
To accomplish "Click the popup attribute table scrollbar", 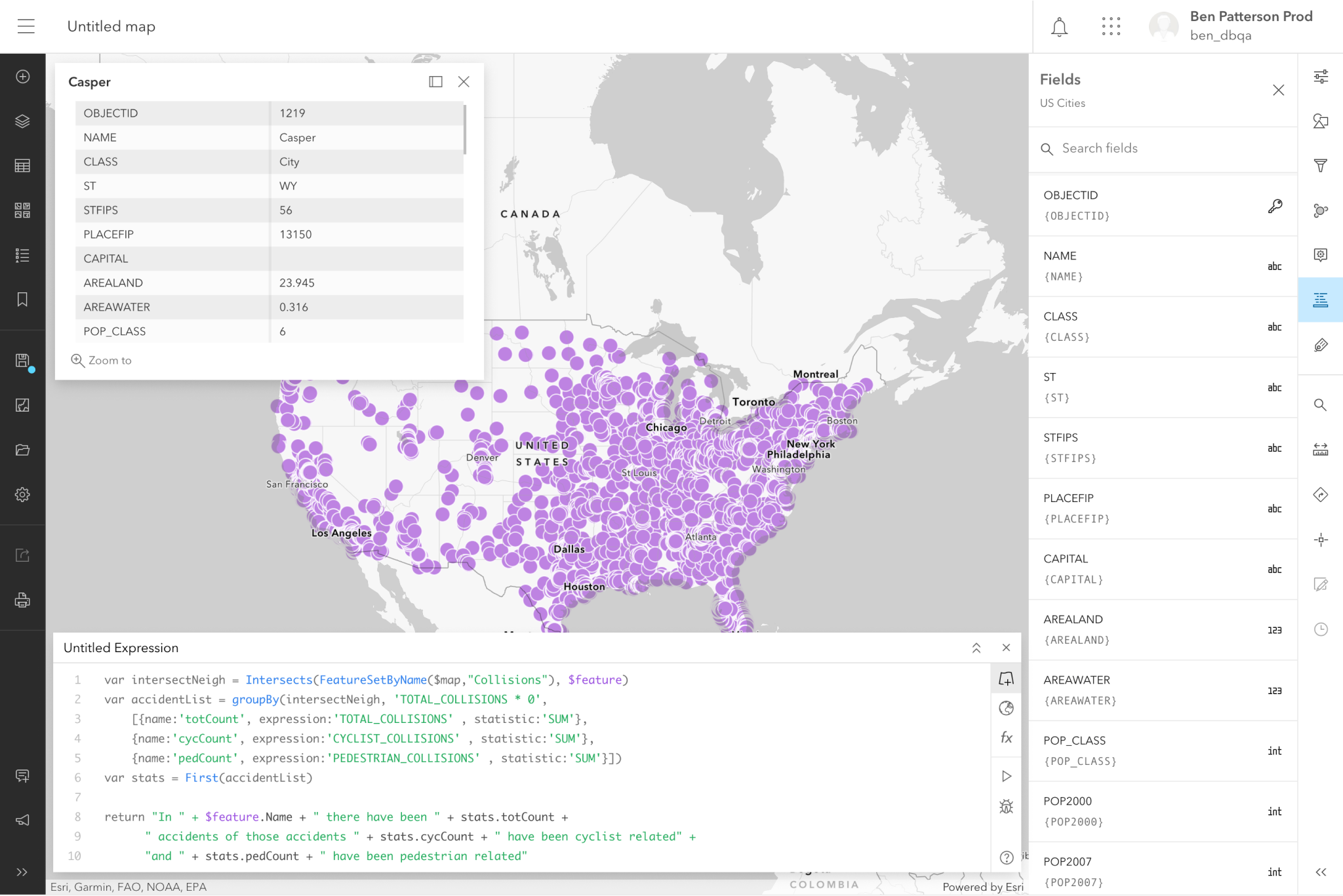I will point(465,130).
